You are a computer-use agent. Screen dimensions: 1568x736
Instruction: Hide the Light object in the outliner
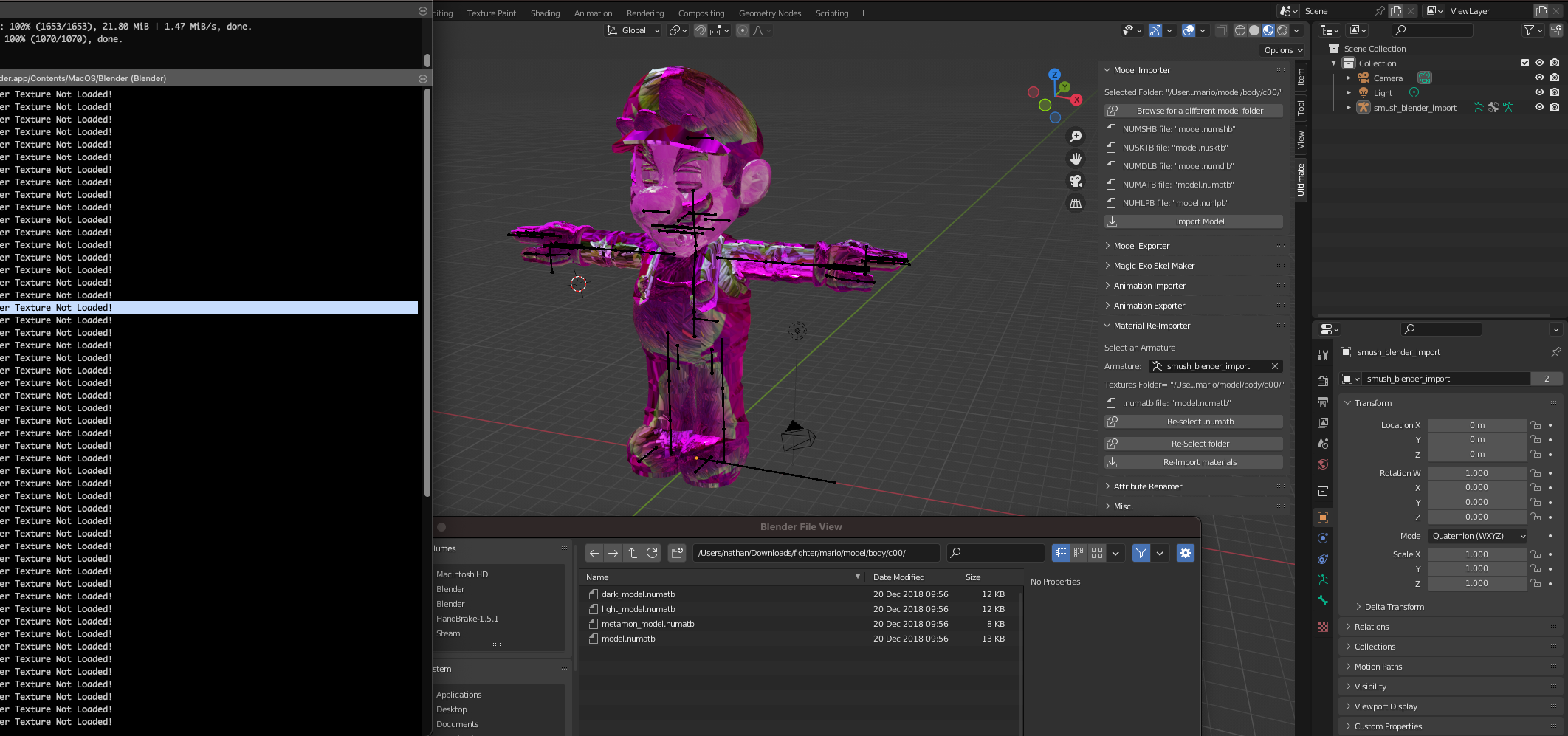(1539, 92)
